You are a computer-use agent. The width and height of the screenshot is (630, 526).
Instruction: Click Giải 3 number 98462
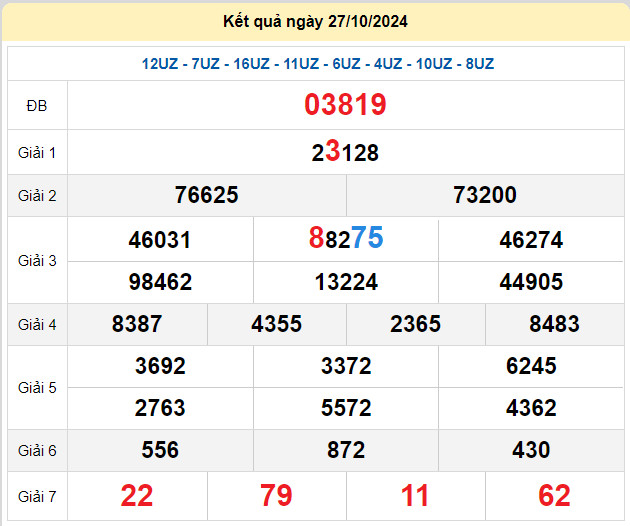coord(160,282)
